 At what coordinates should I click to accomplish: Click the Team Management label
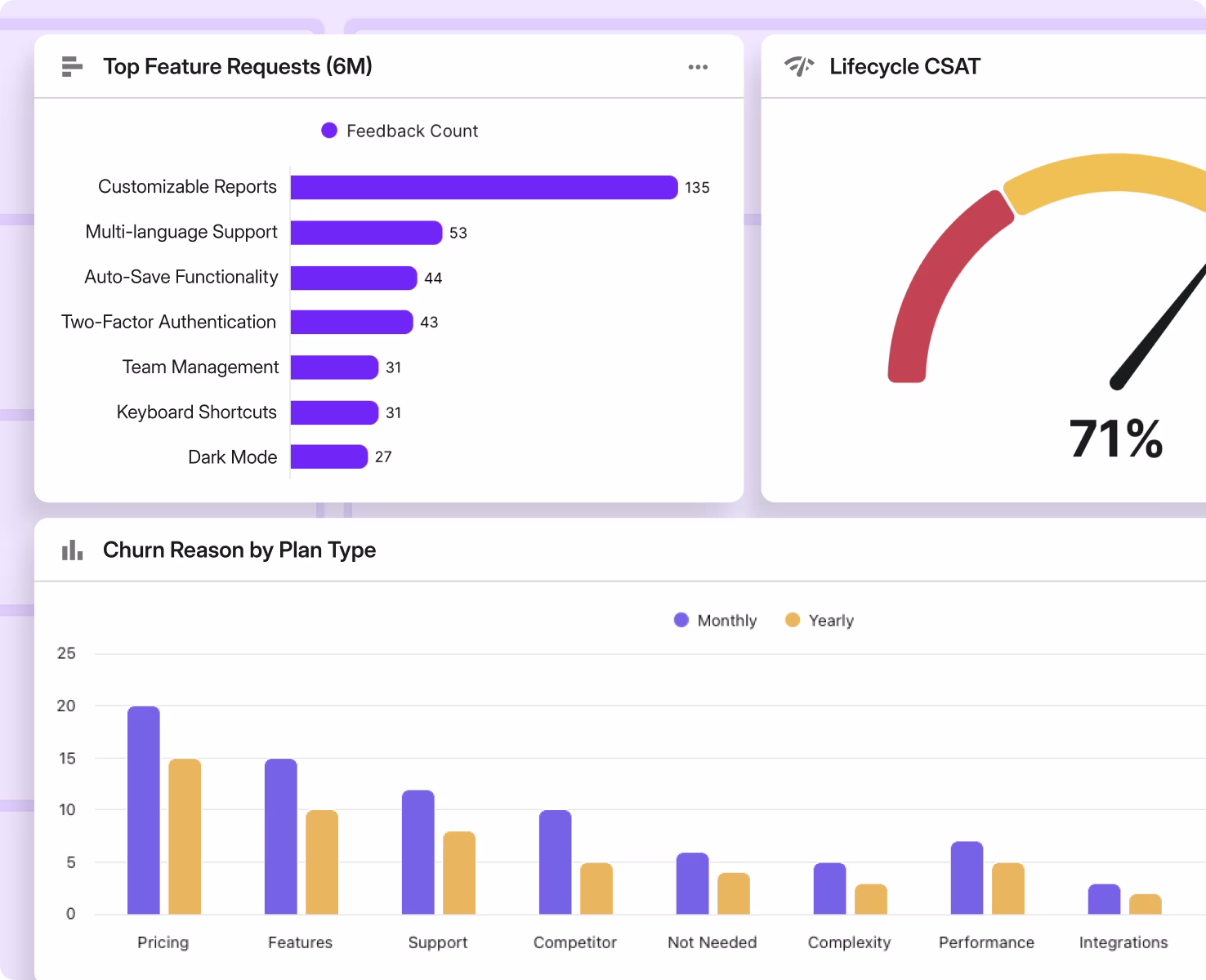200,367
